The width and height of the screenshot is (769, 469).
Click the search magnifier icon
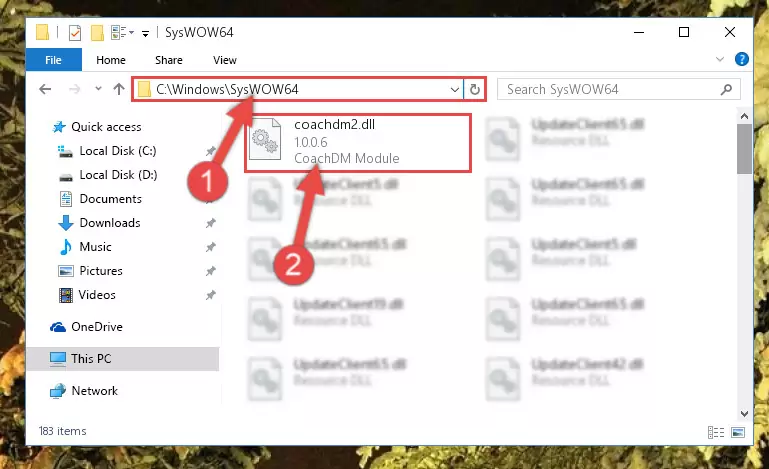726,89
